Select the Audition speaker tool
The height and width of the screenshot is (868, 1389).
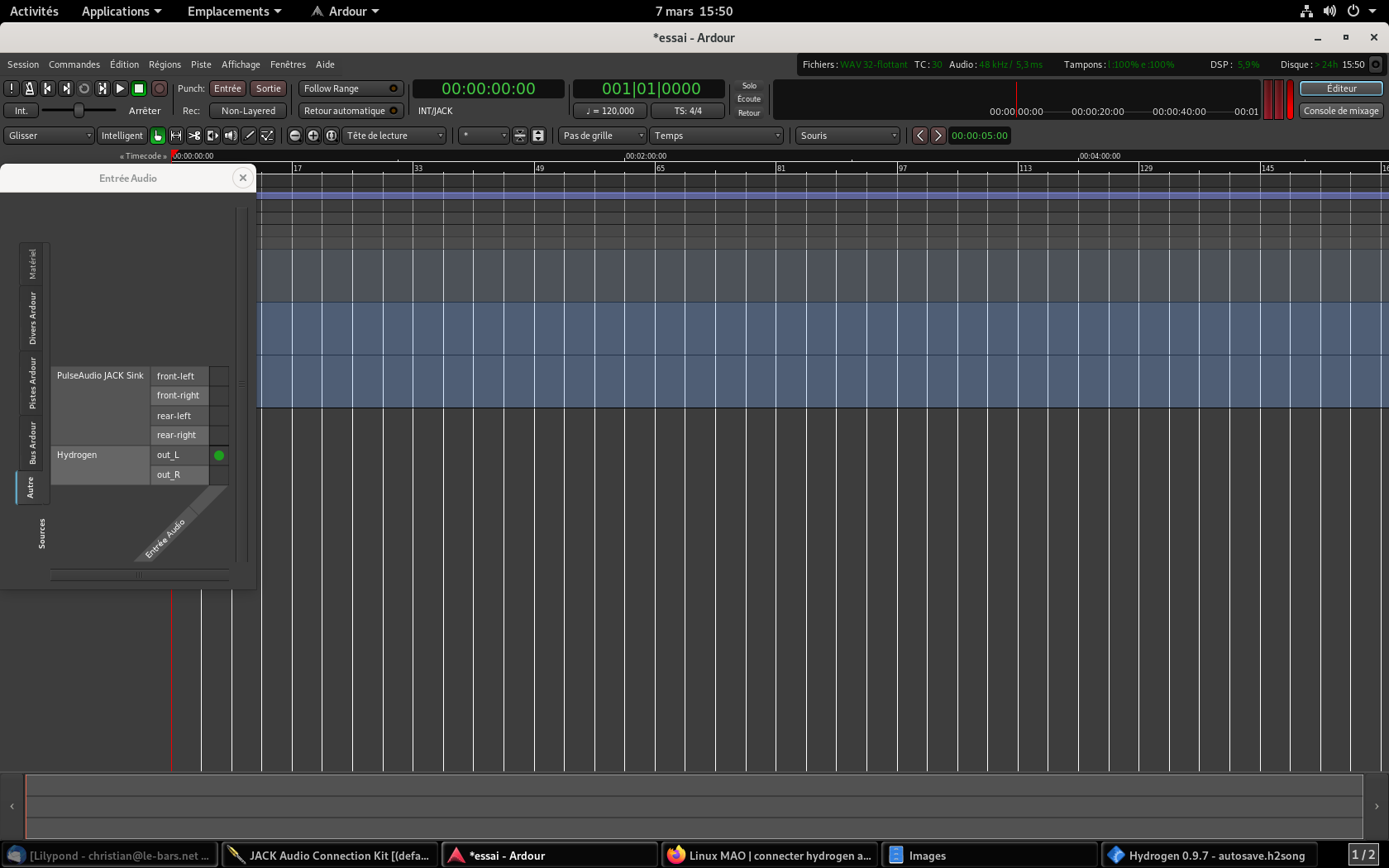pos(231,136)
